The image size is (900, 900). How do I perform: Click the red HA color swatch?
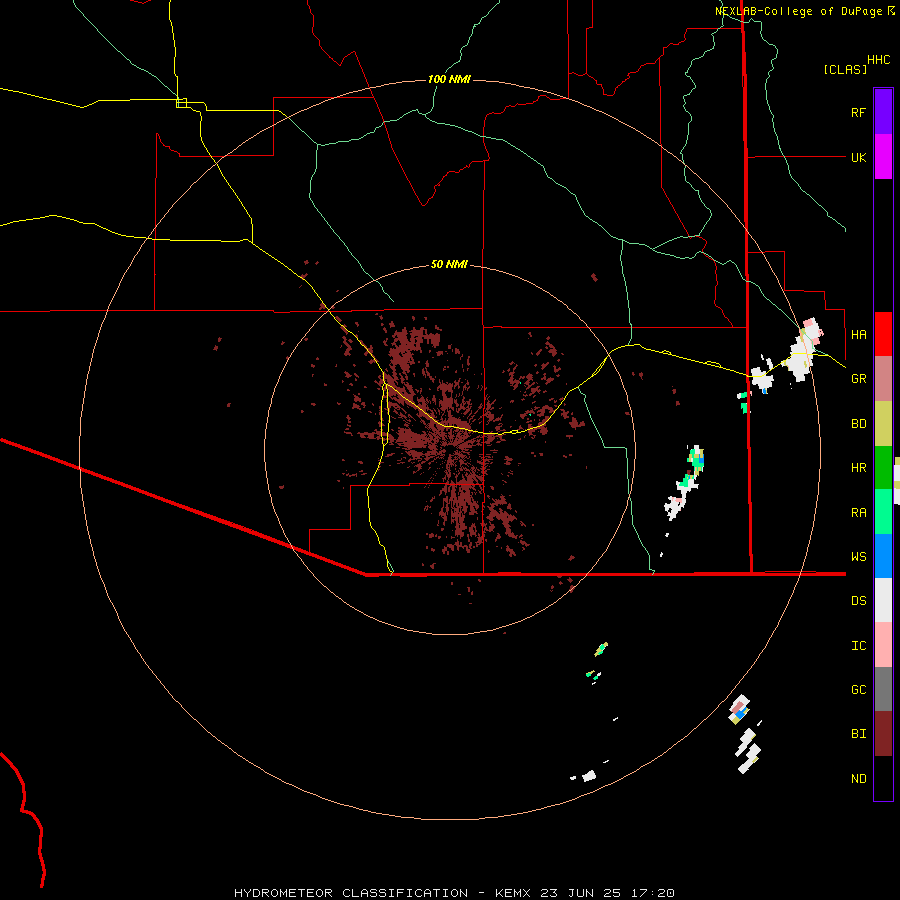coord(883,334)
